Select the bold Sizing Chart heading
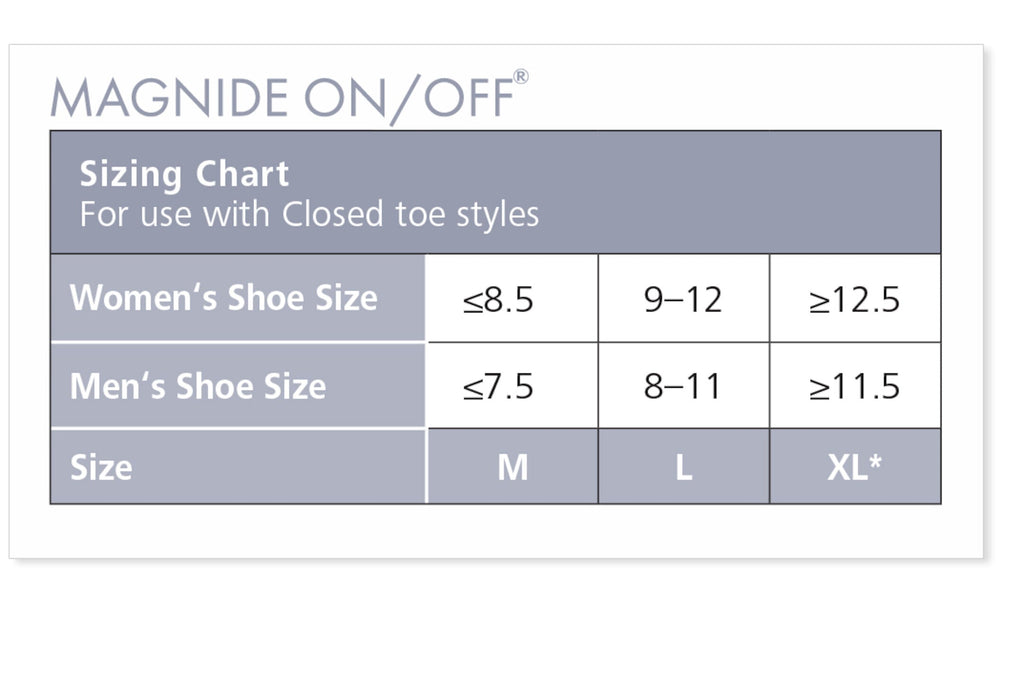Image resolution: width=1024 pixels, height=682 pixels. coord(184,174)
